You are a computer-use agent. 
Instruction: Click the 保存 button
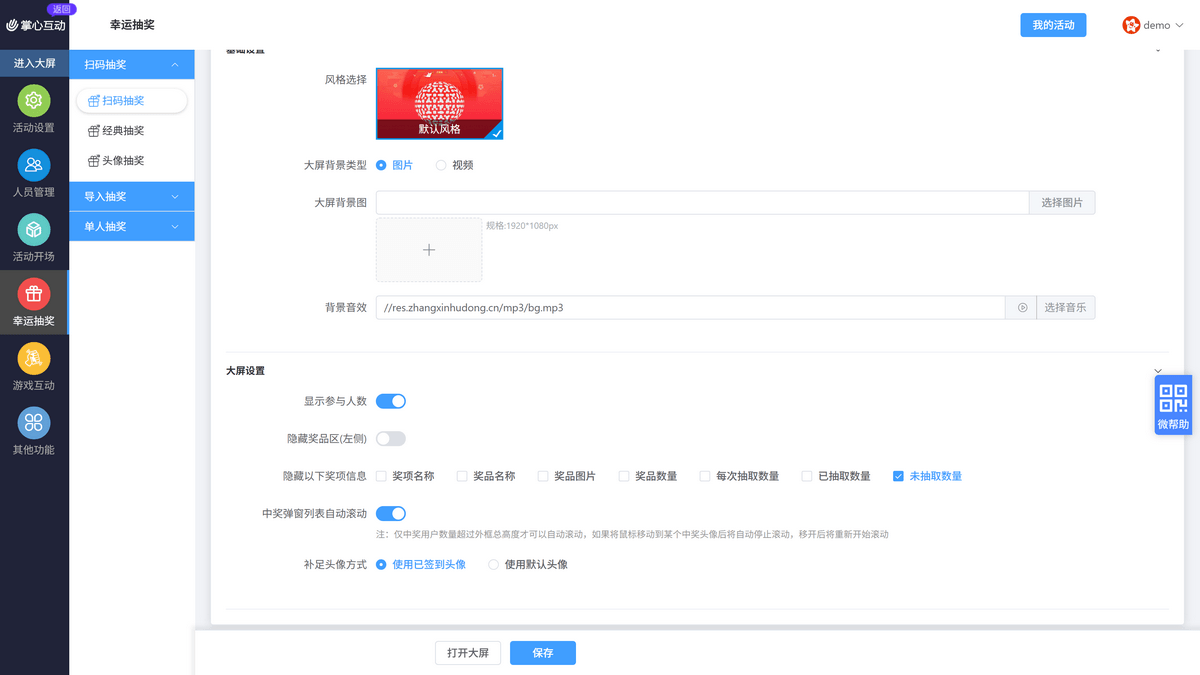(543, 653)
